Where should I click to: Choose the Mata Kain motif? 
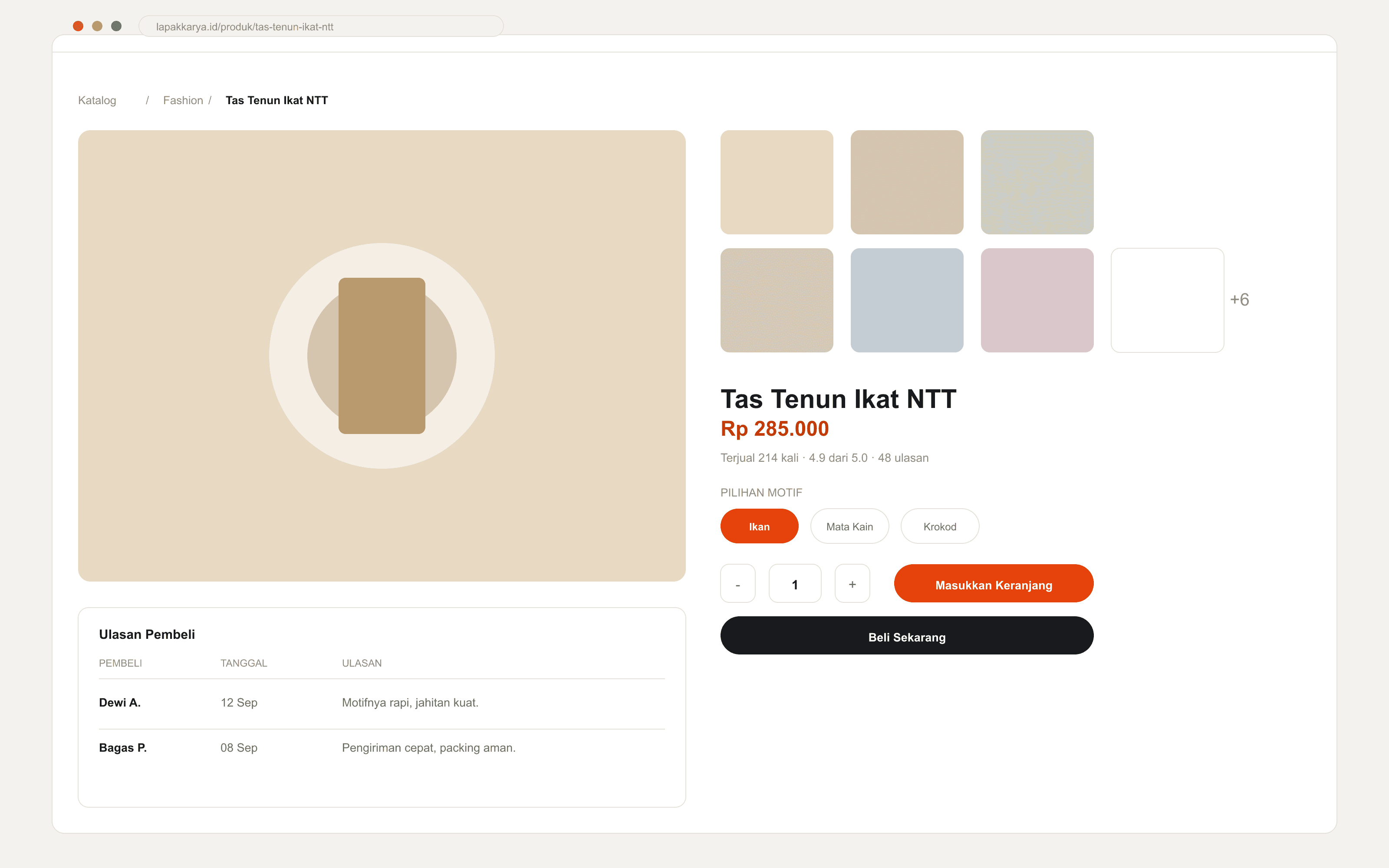coord(849,526)
